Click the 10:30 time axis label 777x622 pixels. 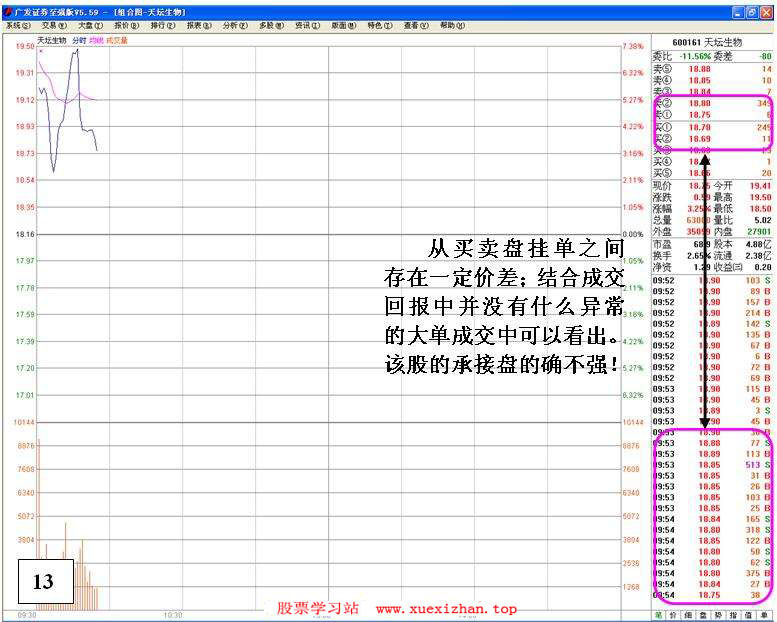pos(172,615)
